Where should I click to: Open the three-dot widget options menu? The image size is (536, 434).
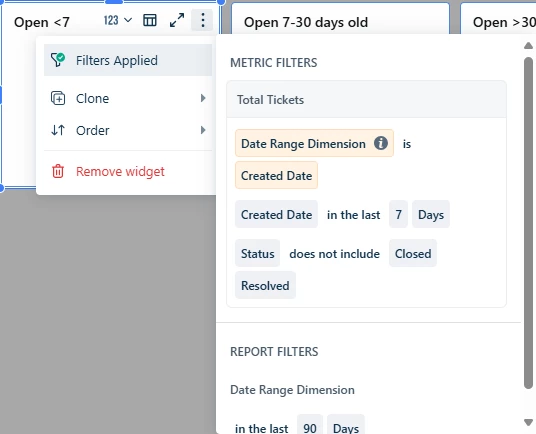click(202, 20)
